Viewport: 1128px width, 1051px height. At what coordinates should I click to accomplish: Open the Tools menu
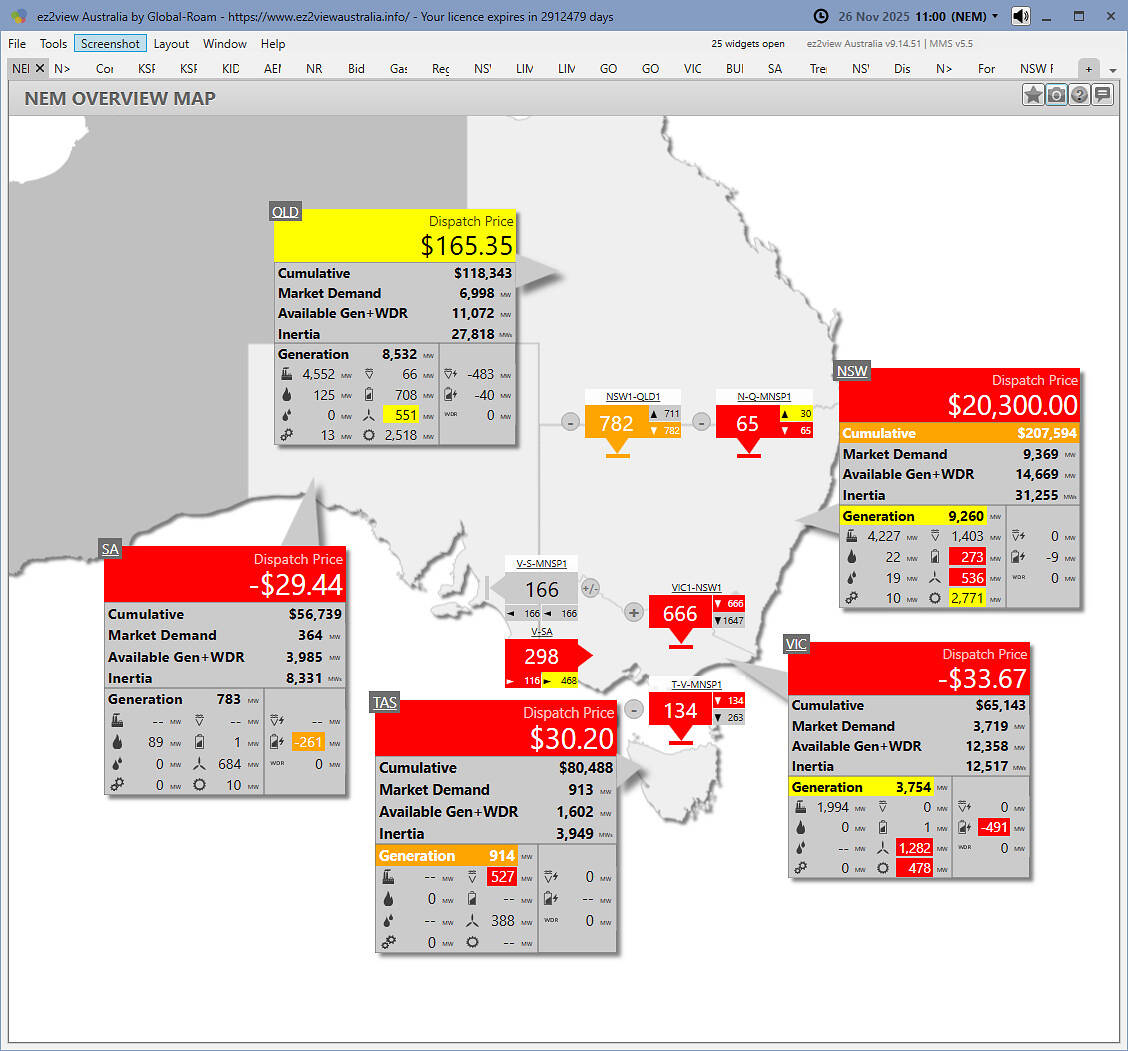53,44
